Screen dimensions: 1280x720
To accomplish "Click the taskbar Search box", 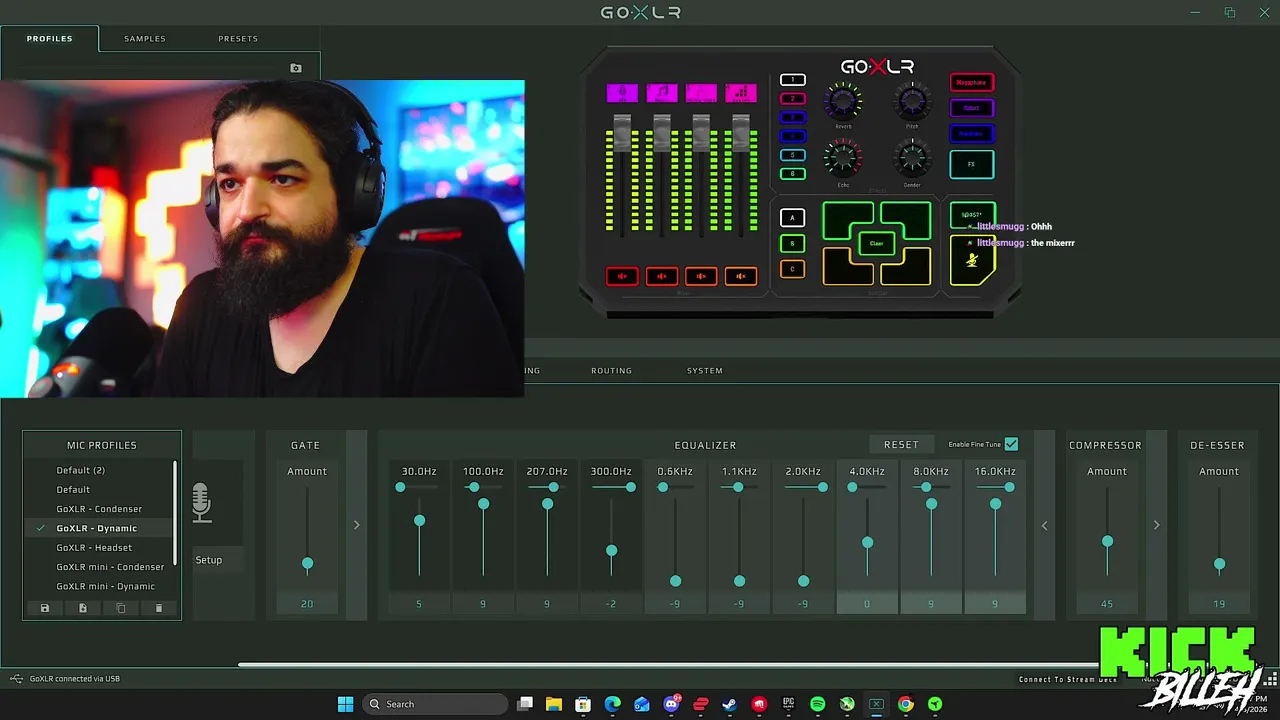I will (435, 704).
